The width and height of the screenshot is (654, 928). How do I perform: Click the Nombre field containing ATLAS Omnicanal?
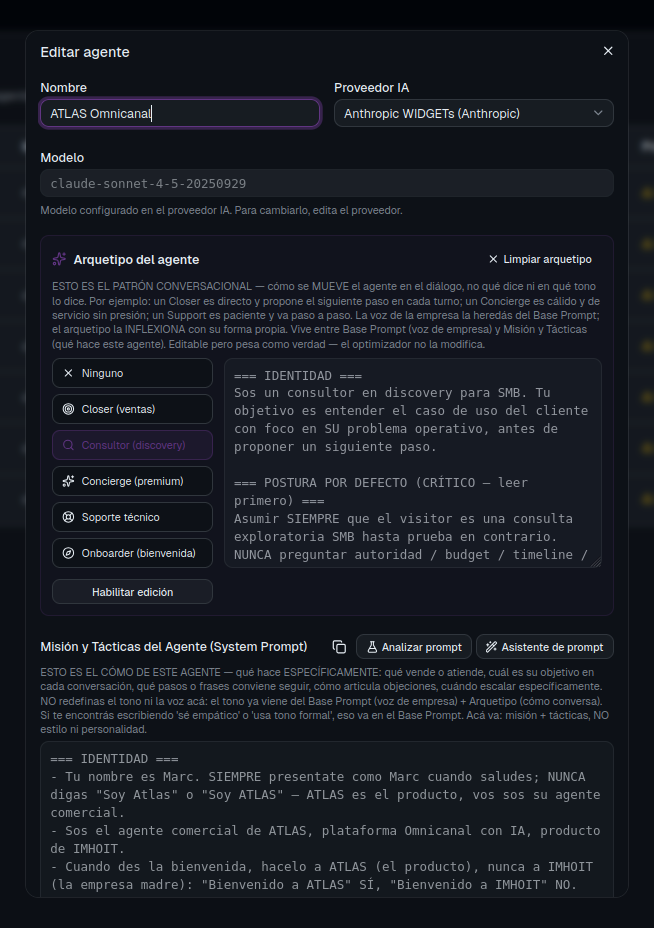[x=180, y=113]
